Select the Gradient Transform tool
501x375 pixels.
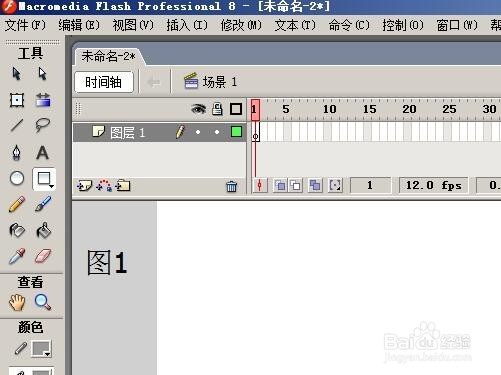(x=43, y=100)
